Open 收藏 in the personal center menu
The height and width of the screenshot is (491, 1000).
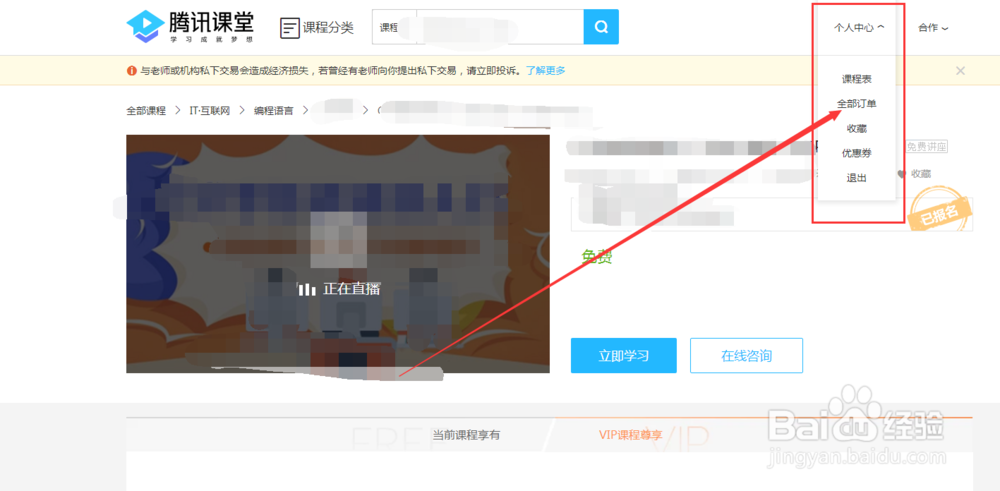tap(857, 128)
